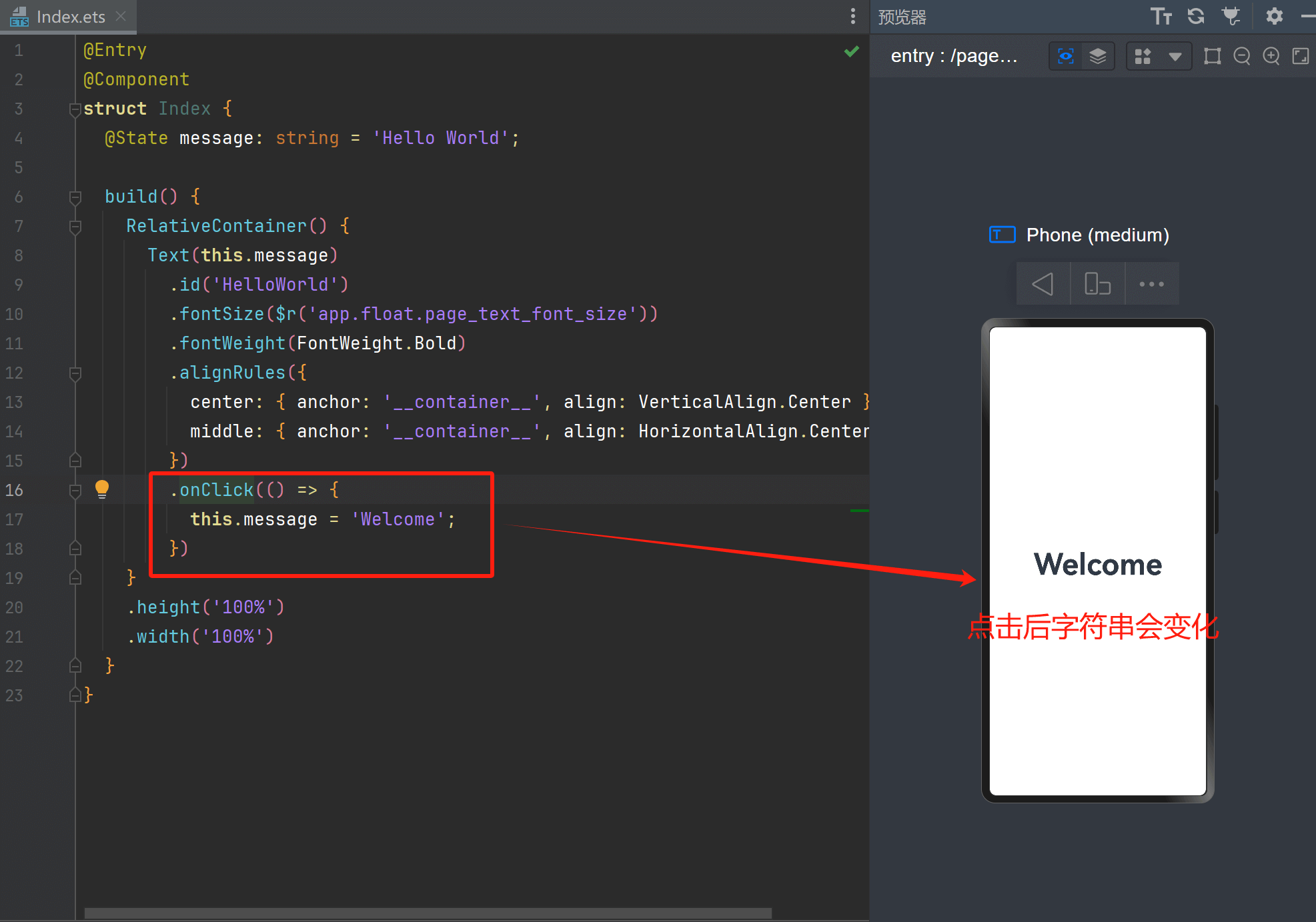Reload the previewer with refresh icon
This screenshot has width=1316, height=922.
(x=1196, y=17)
